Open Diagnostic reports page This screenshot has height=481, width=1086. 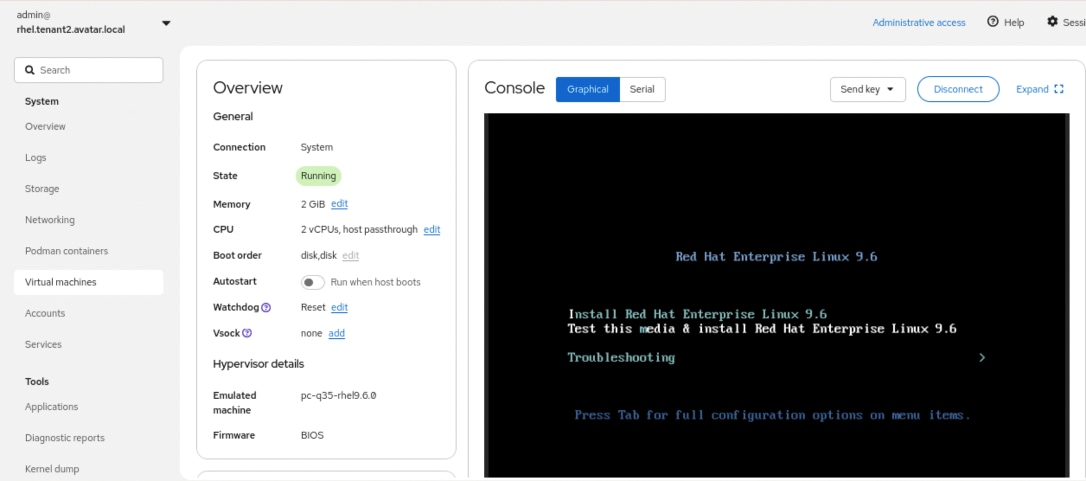(64, 438)
